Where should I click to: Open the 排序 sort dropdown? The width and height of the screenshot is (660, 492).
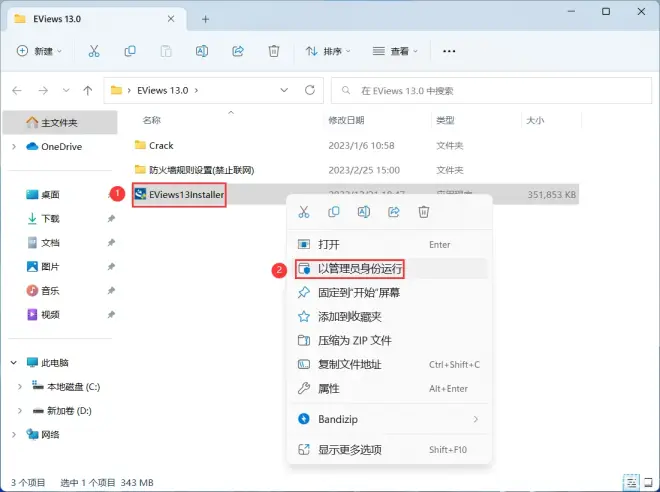pyautogui.click(x=328, y=51)
